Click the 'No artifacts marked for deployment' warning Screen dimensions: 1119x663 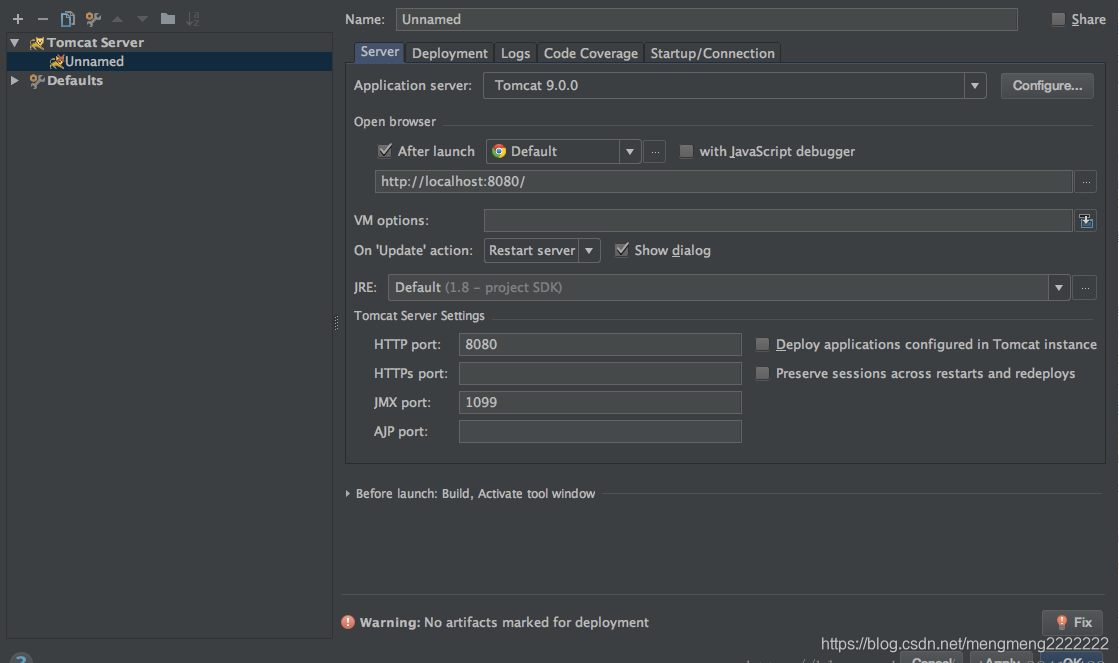[536, 622]
